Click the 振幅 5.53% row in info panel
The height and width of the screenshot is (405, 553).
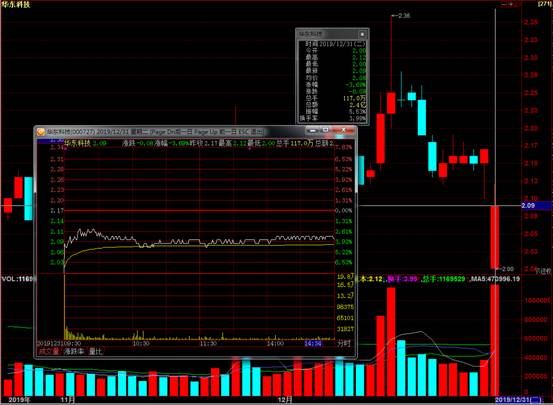[x=333, y=111]
